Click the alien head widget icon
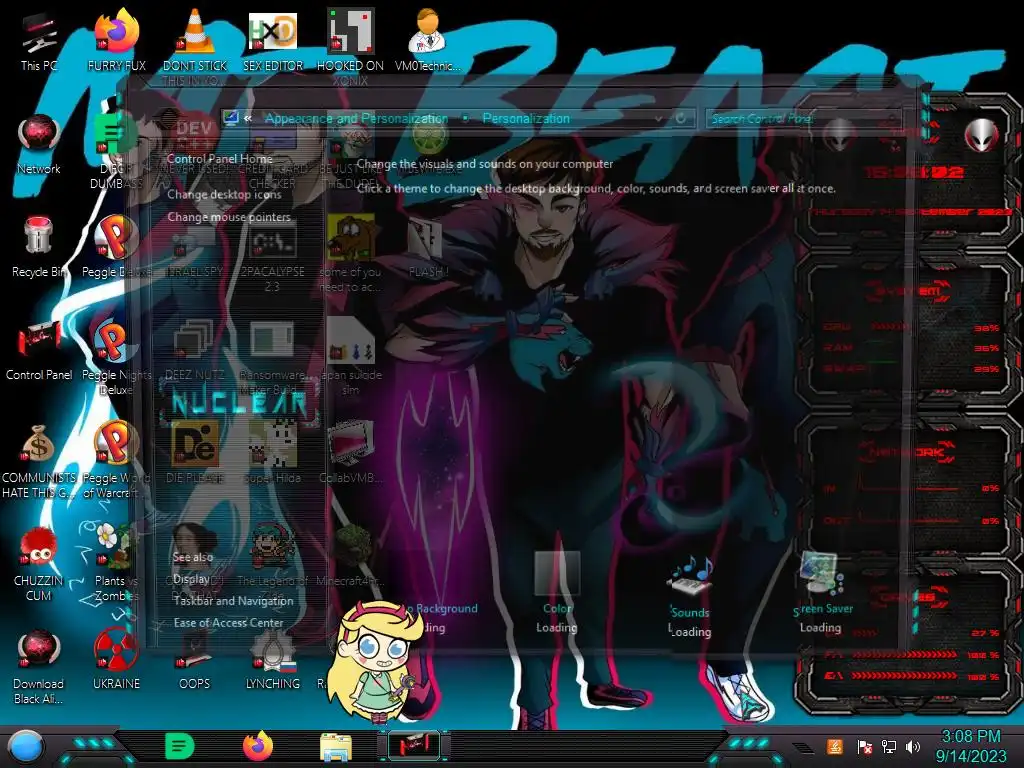The width and height of the screenshot is (1024, 768). [982, 135]
